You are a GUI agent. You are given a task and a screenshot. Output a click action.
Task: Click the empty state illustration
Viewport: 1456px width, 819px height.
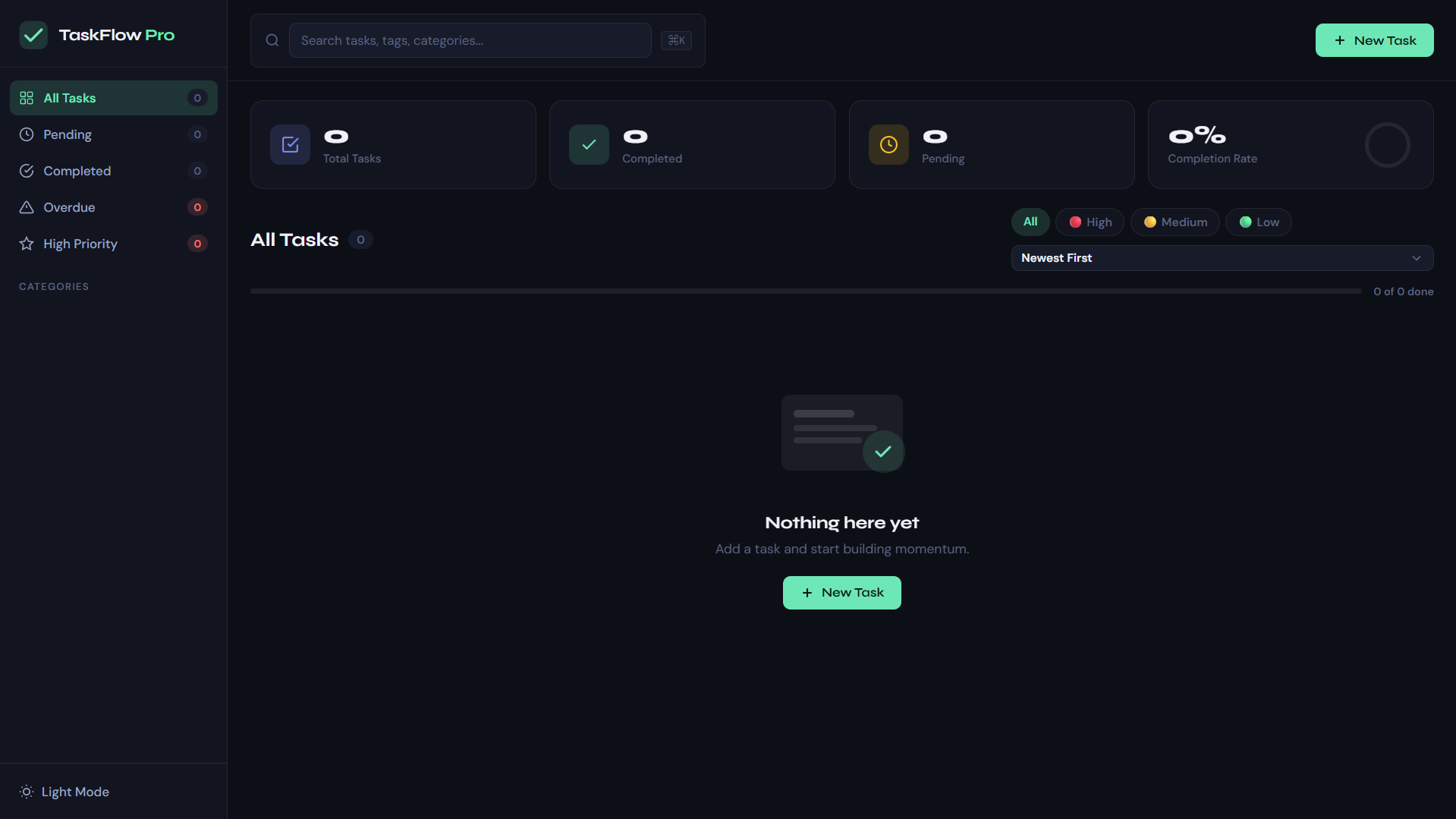click(x=842, y=433)
